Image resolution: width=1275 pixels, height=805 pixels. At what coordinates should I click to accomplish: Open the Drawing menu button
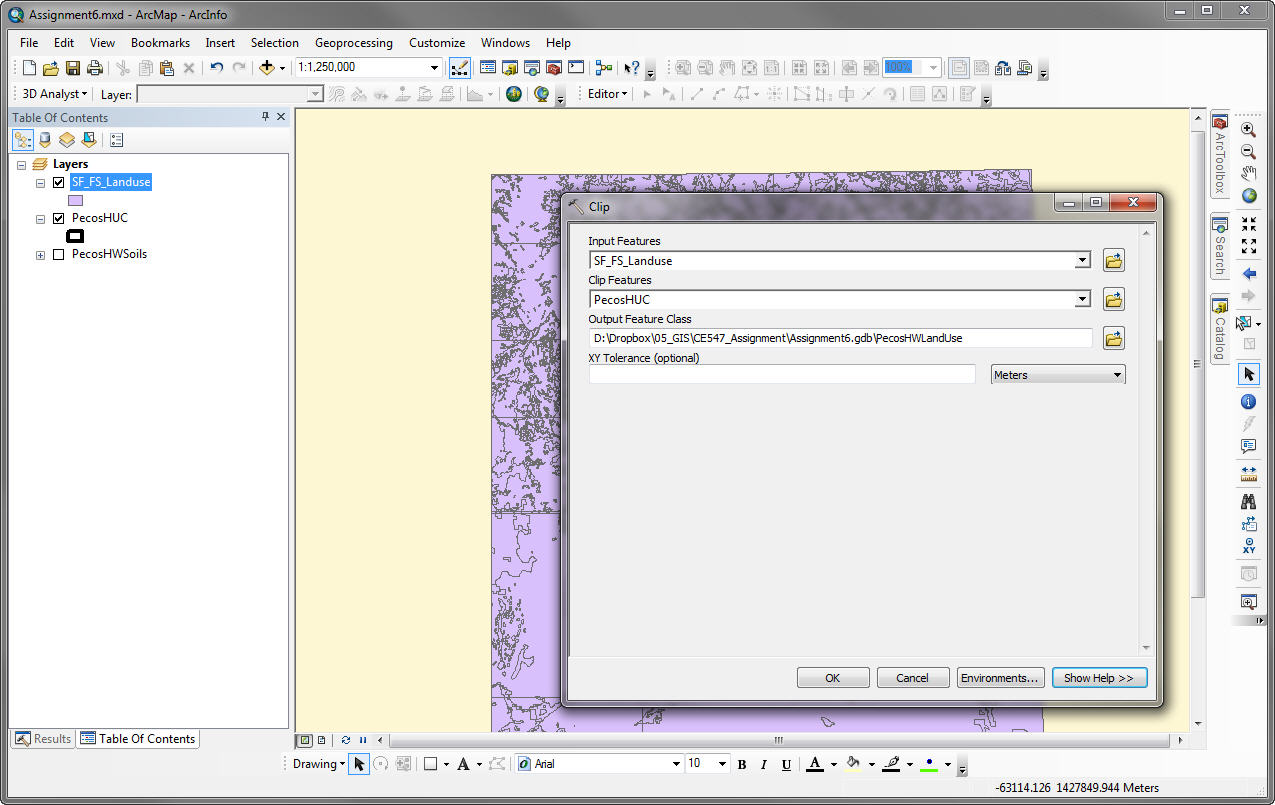tap(318, 764)
